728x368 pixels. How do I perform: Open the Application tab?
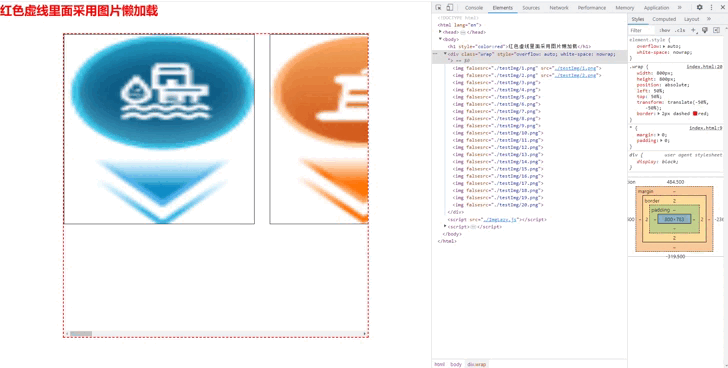656,8
